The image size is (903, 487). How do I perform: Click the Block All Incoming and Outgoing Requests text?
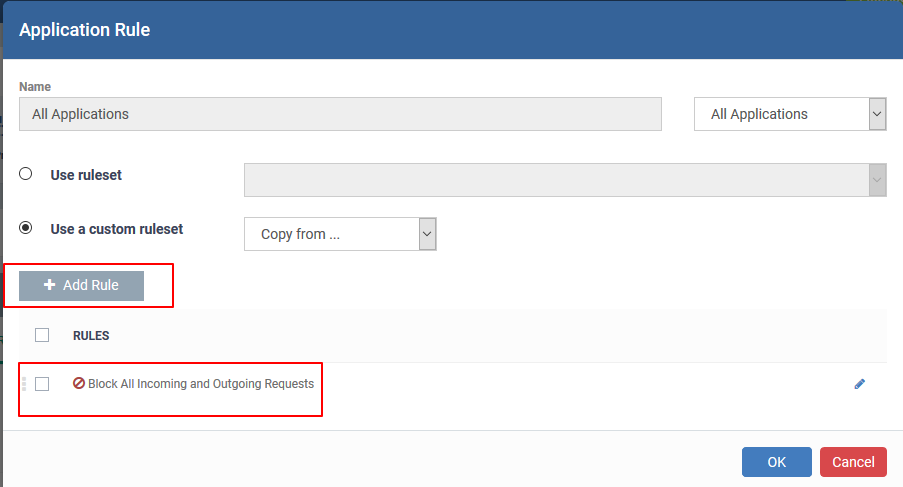(x=201, y=384)
